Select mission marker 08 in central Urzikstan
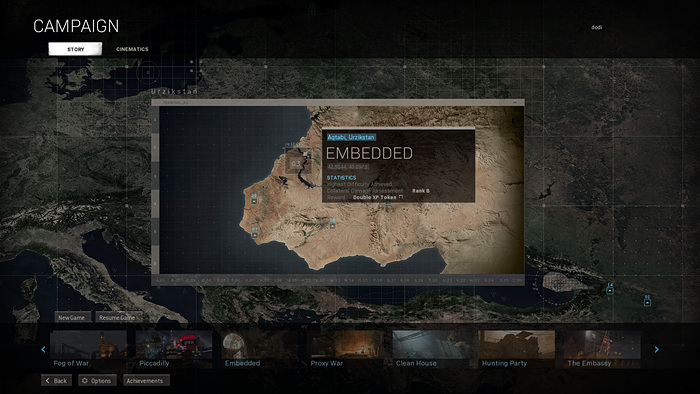The image size is (700, 394). pos(332,226)
